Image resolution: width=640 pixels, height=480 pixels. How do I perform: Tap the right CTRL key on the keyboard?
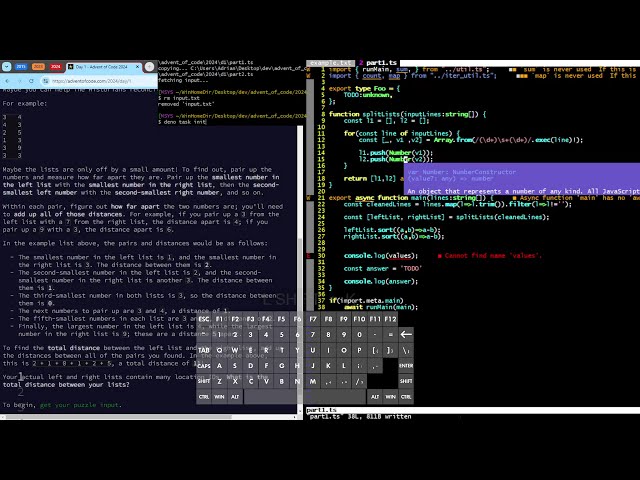(x=406, y=397)
